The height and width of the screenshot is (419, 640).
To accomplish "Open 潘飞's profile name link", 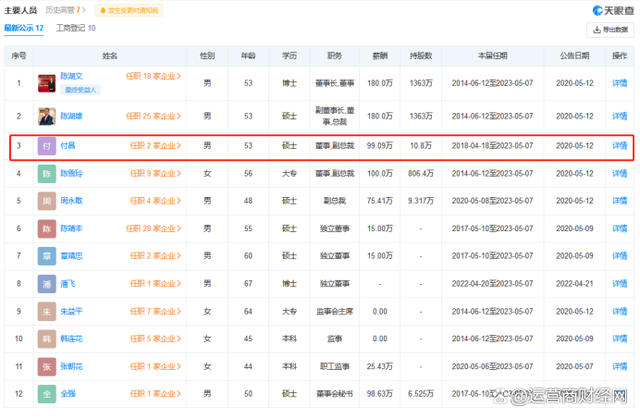I will click(x=68, y=284).
